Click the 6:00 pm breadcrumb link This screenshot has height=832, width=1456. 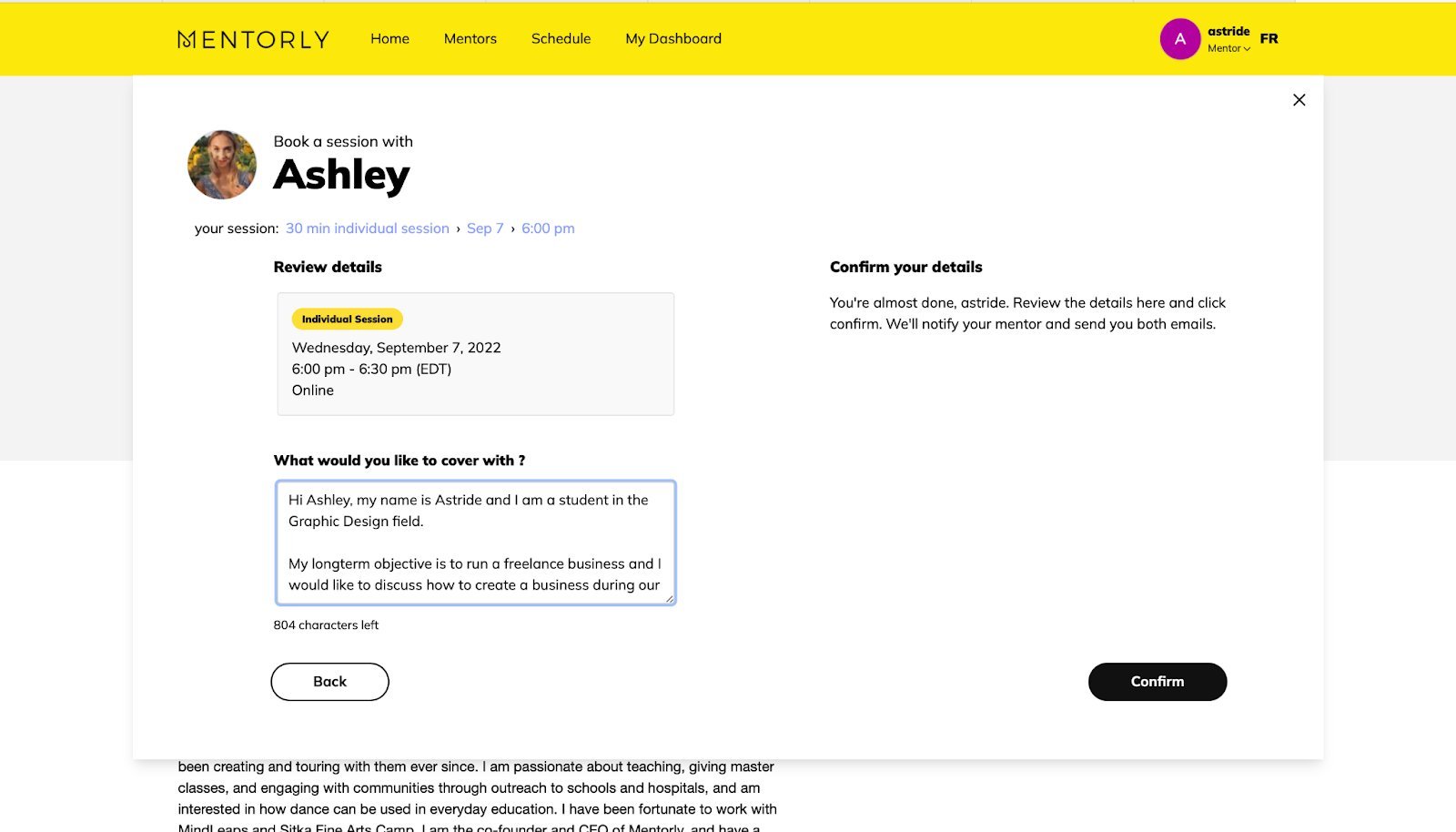click(x=548, y=228)
